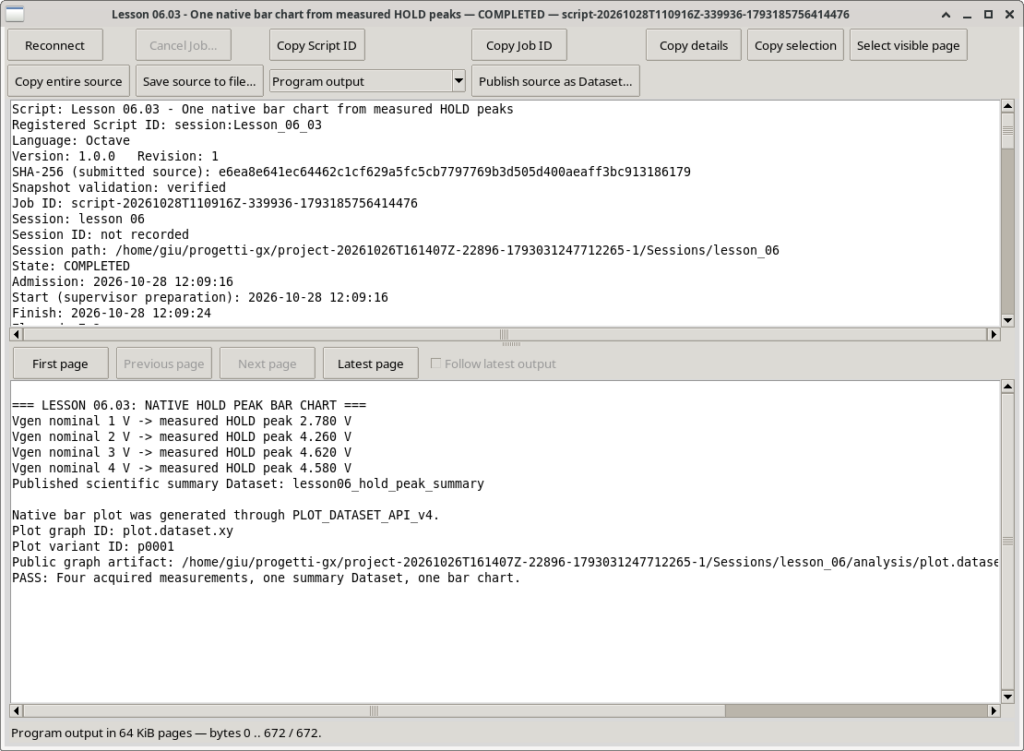Click the Next page button

267,364
